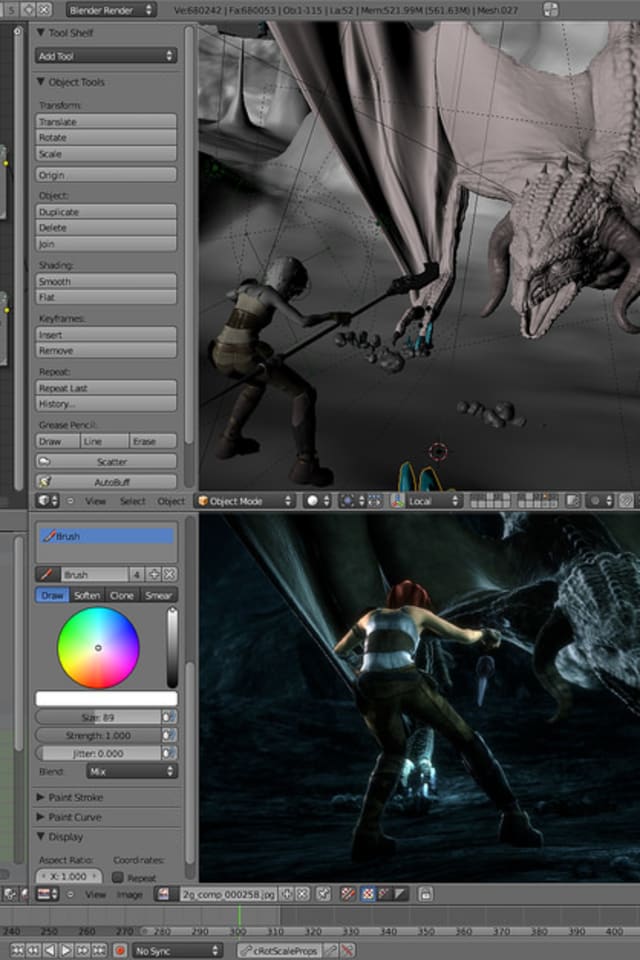Click the Duplicate button
The height and width of the screenshot is (960, 640).
pyautogui.click(x=106, y=212)
